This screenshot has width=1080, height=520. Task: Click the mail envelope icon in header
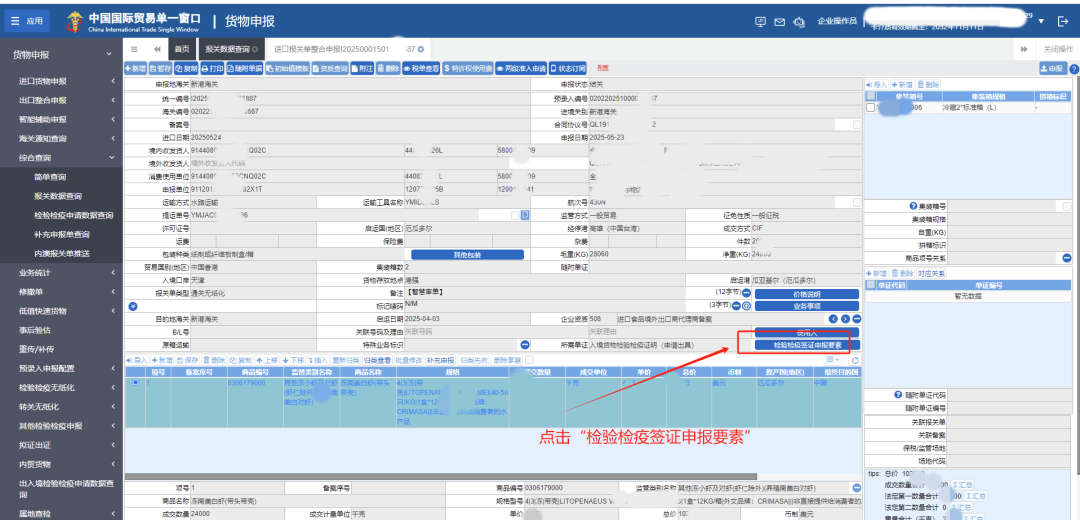pos(779,21)
